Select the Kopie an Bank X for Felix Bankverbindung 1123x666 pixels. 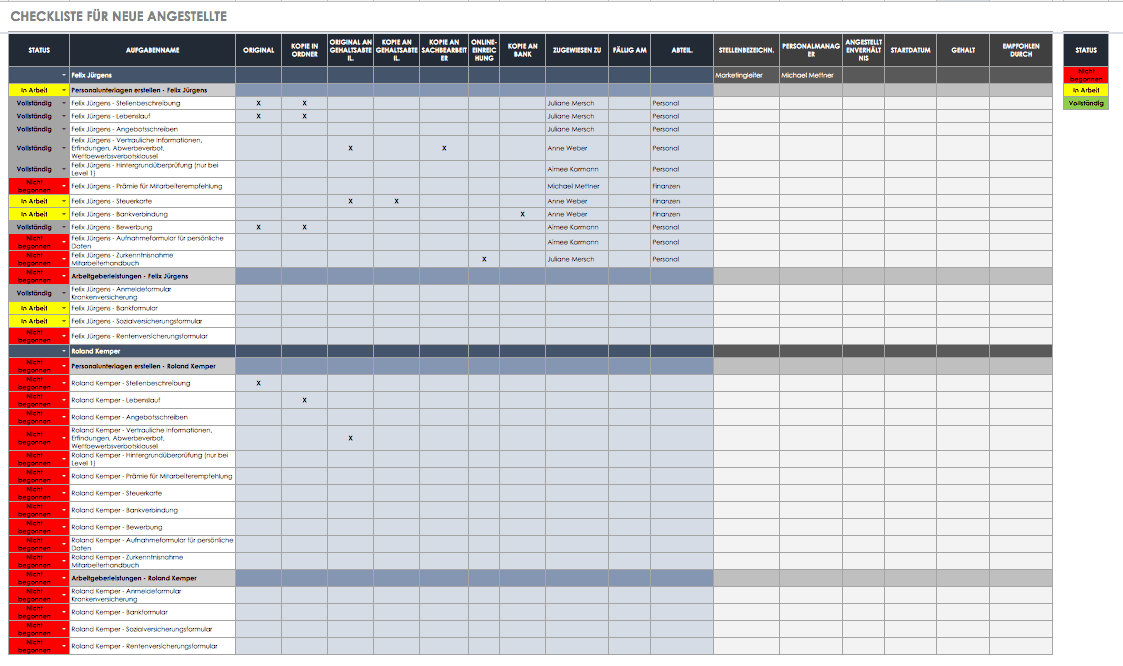tap(522, 214)
